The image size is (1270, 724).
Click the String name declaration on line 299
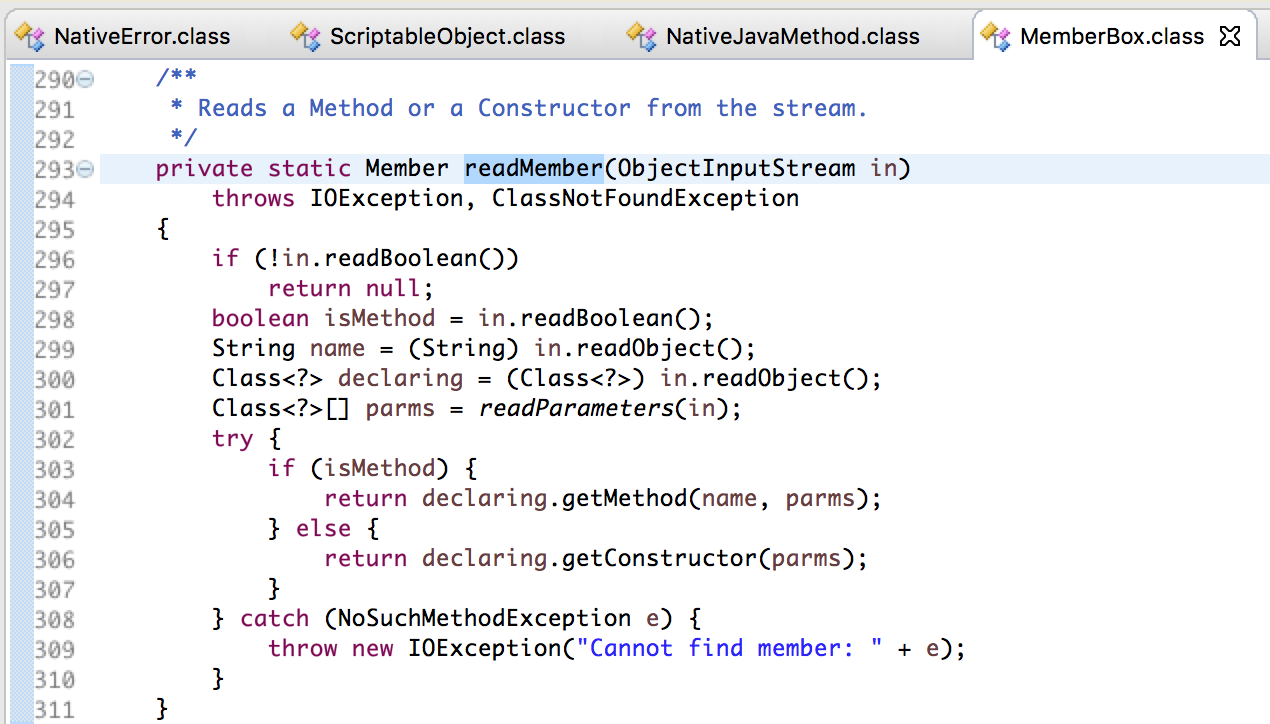tap(289, 348)
